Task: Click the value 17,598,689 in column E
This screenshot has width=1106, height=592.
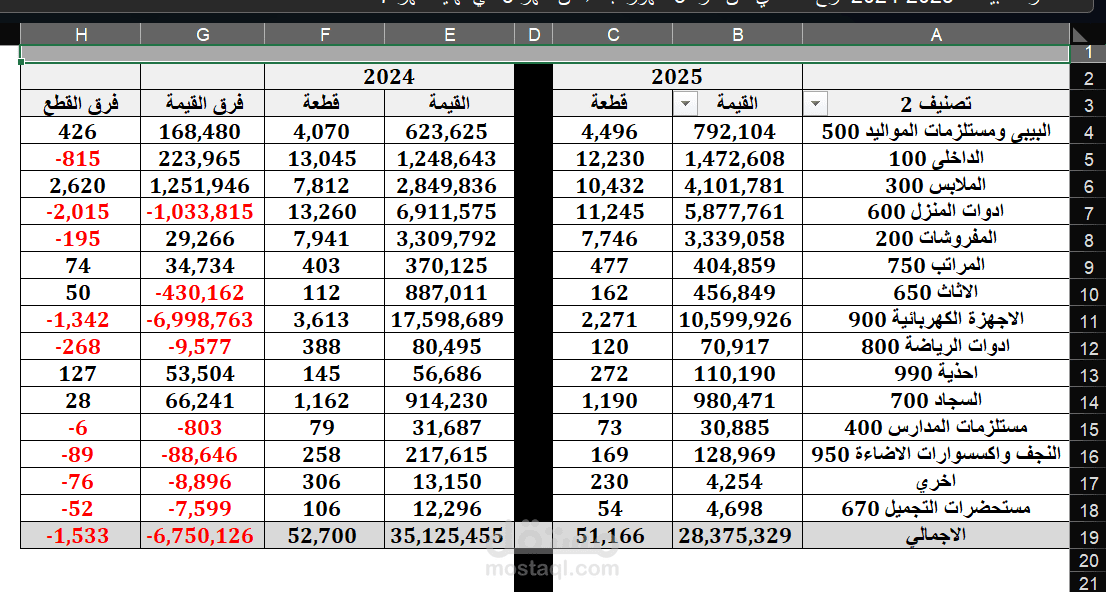Action: tap(447, 320)
